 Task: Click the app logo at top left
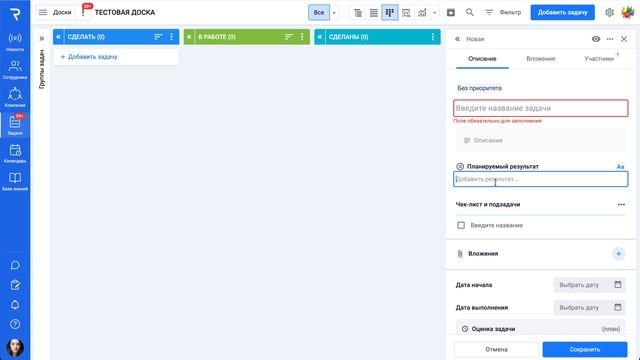tap(15, 13)
